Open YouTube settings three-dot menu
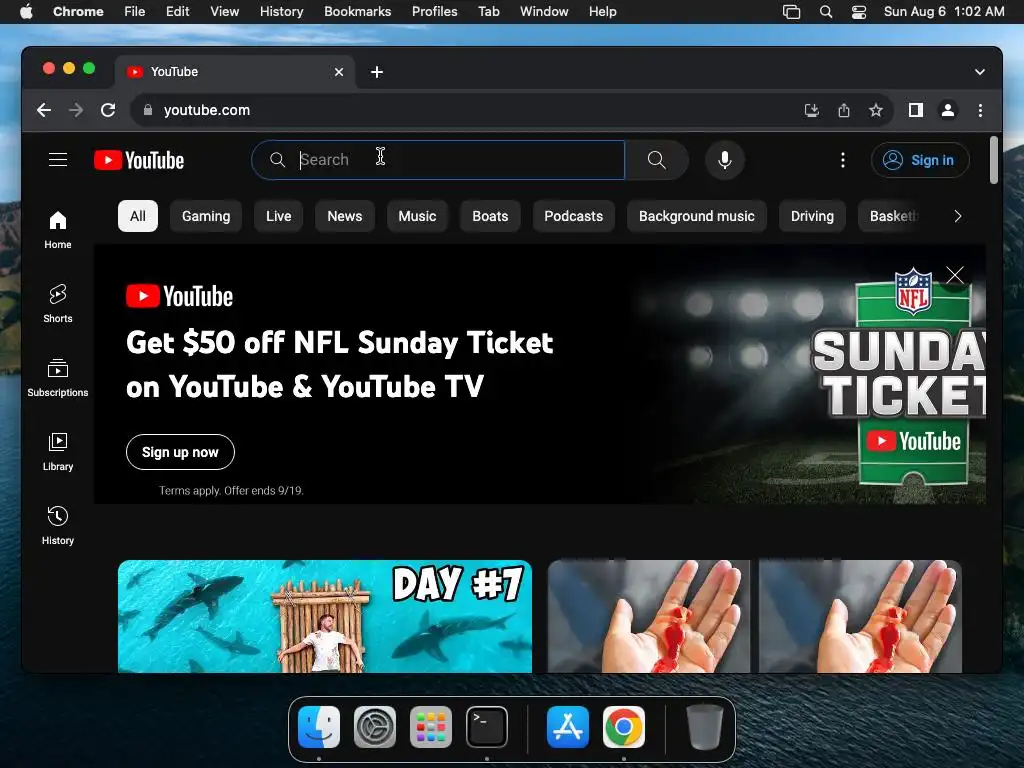The image size is (1024, 768). point(842,160)
